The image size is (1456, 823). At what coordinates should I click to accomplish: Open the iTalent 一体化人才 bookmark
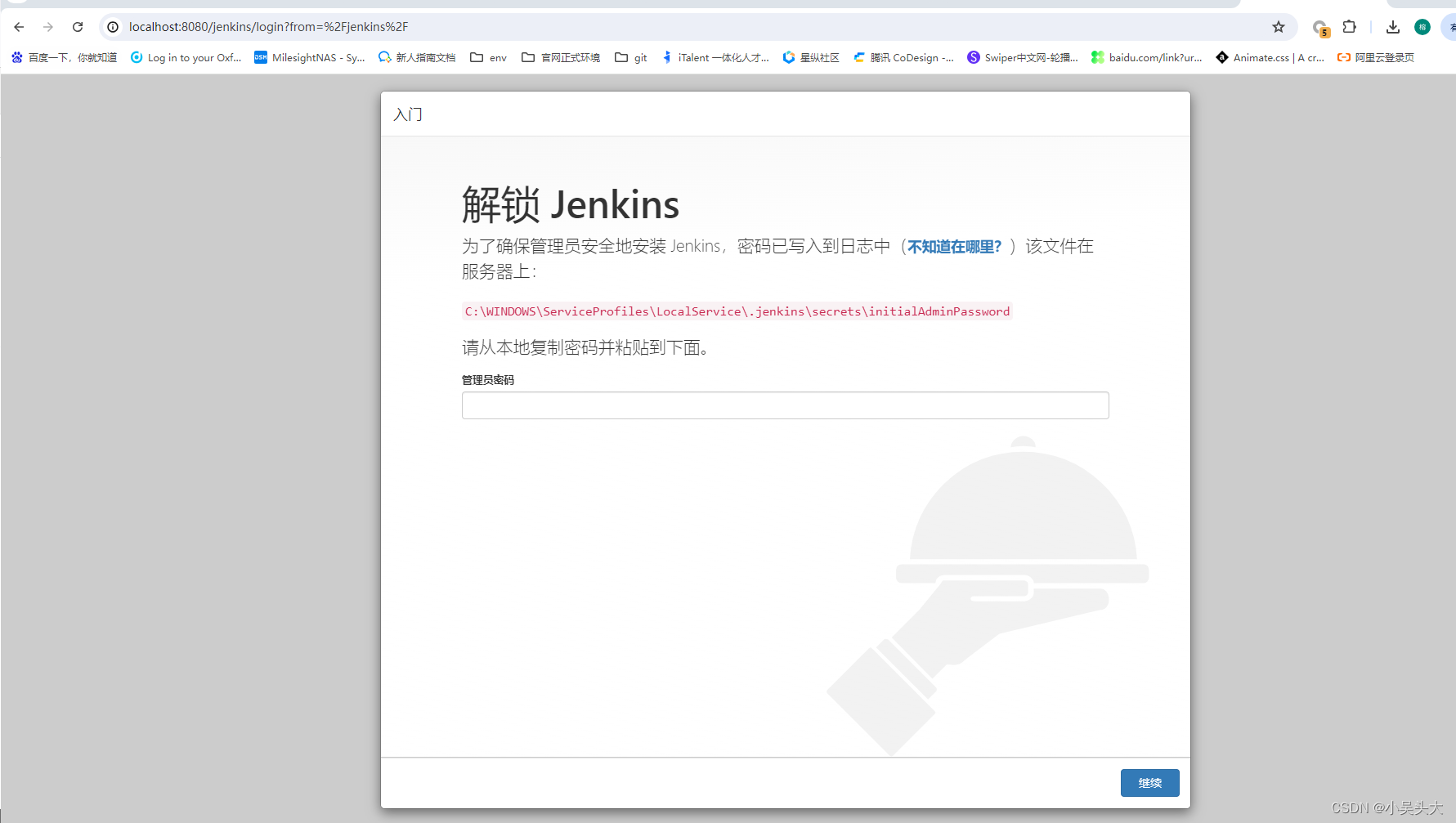click(715, 57)
